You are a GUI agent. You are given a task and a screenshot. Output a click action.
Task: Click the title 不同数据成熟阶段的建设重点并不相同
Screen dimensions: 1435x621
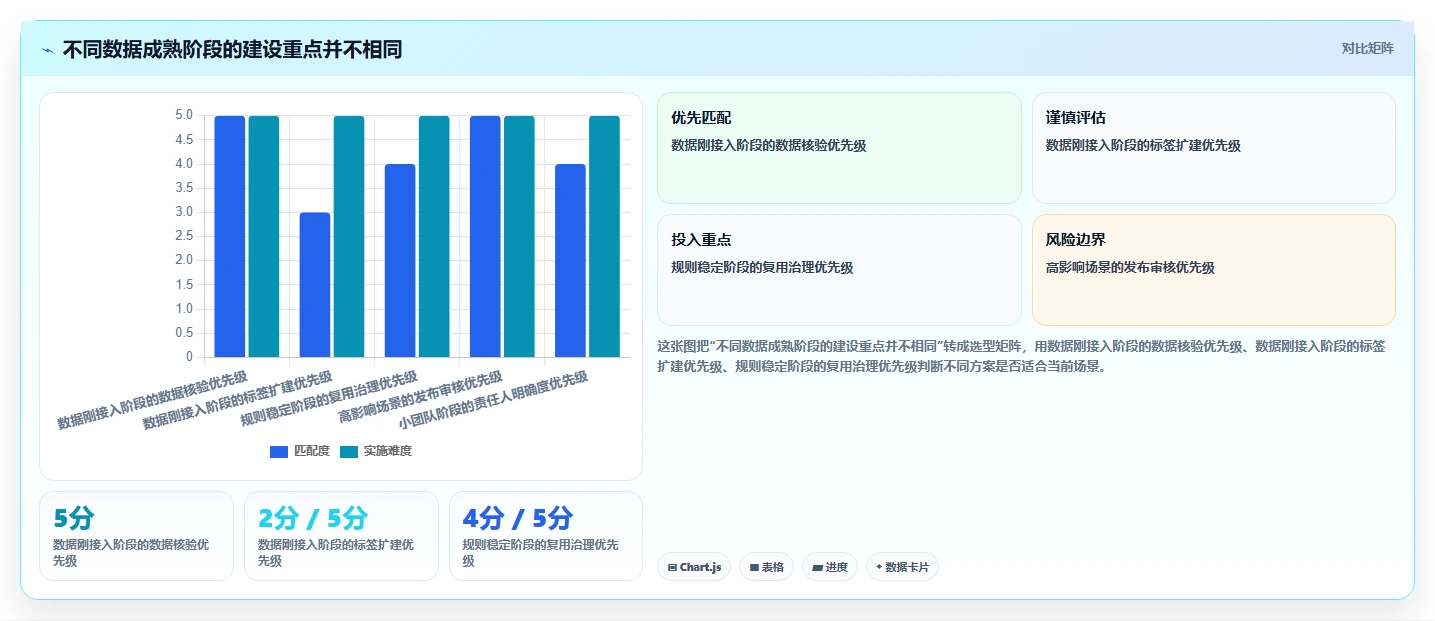pos(232,49)
